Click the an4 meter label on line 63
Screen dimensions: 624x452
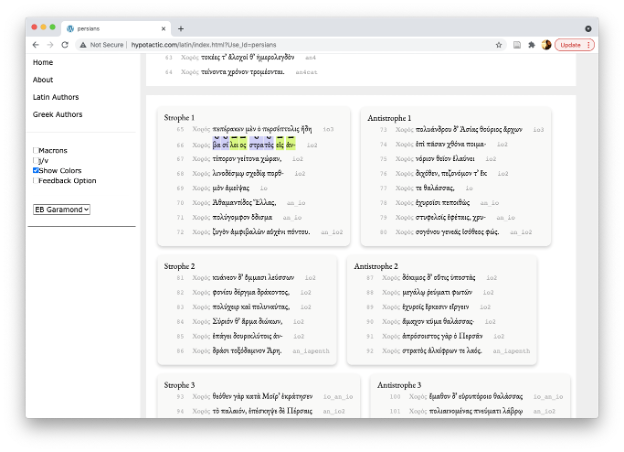310,58
